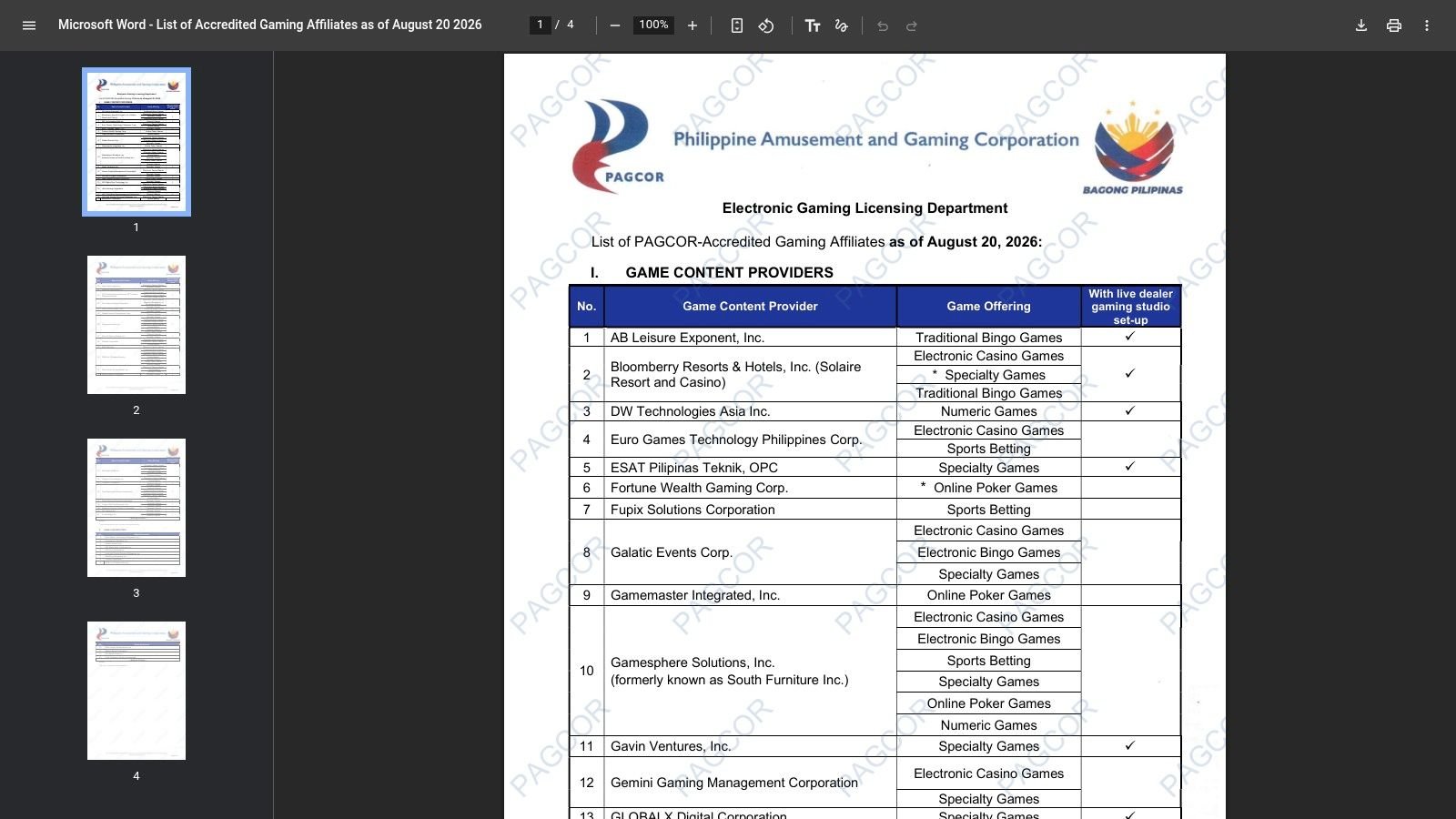The height and width of the screenshot is (819, 1456).
Task: Click the 100% zoom level field
Action: pos(653,25)
